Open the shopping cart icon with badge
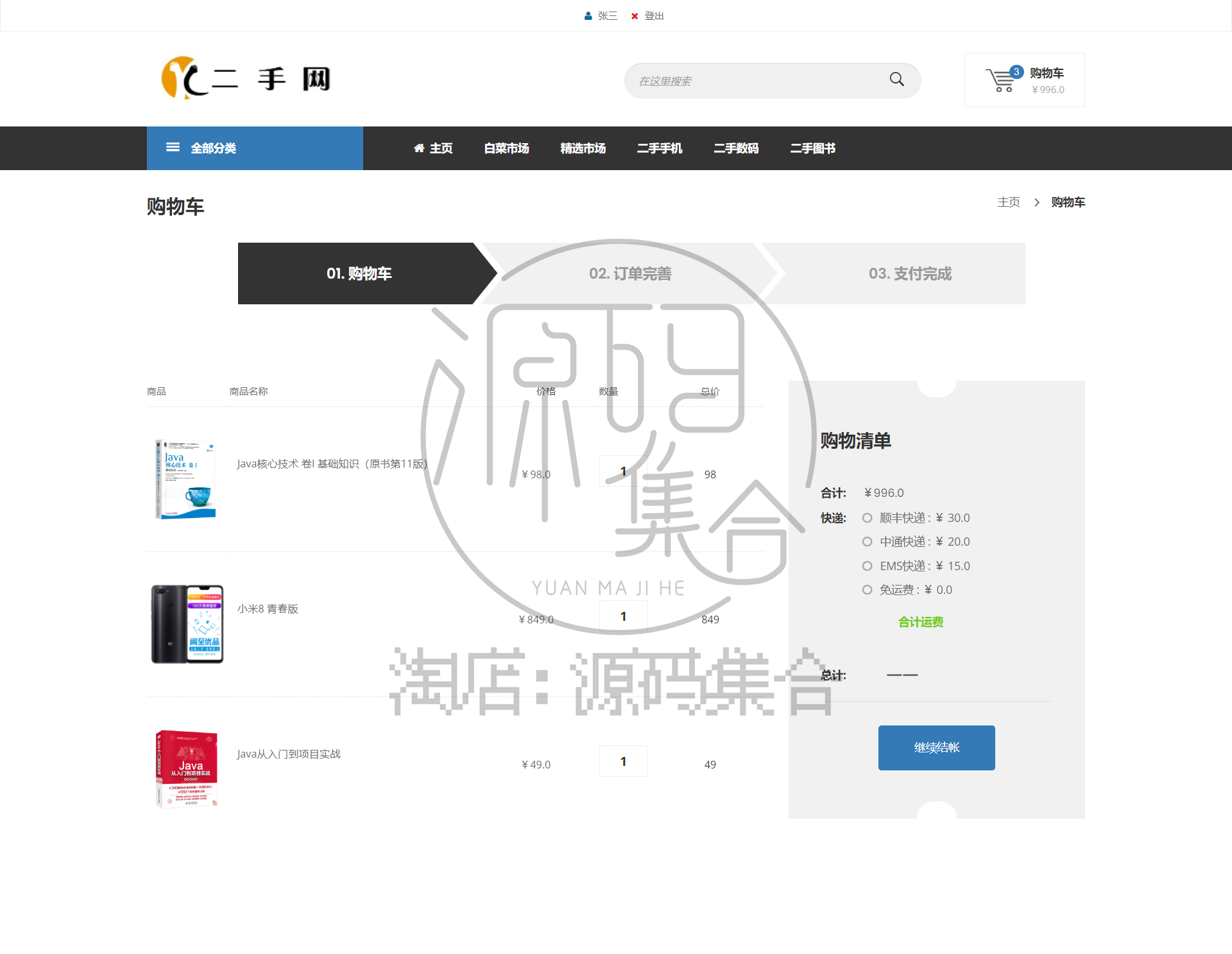The width and height of the screenshot is (1232, 954). click(x=1003, y=80)
